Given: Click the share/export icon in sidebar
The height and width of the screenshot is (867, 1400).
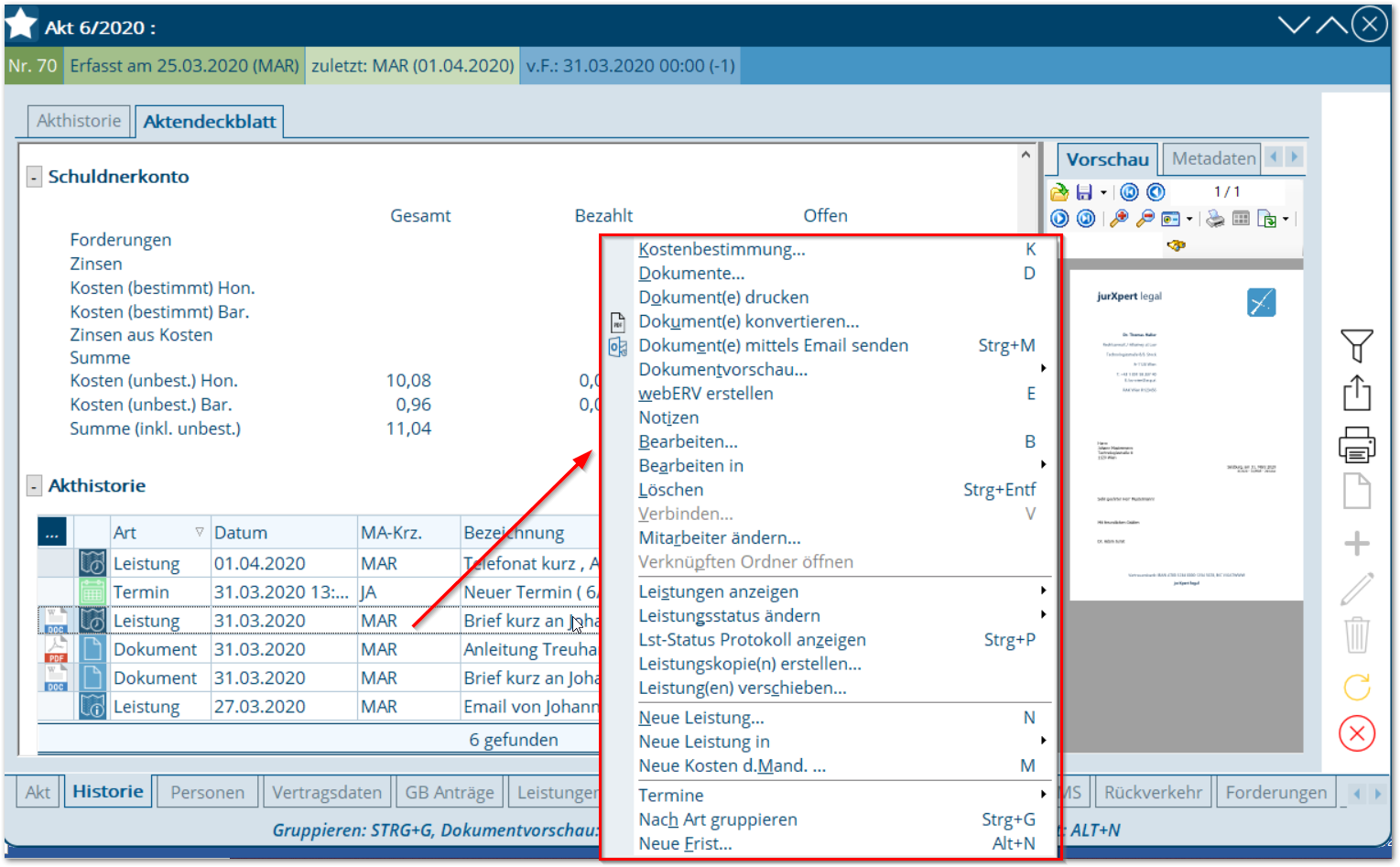Looking at the screenshot, I should click(x=1356, y=394).
